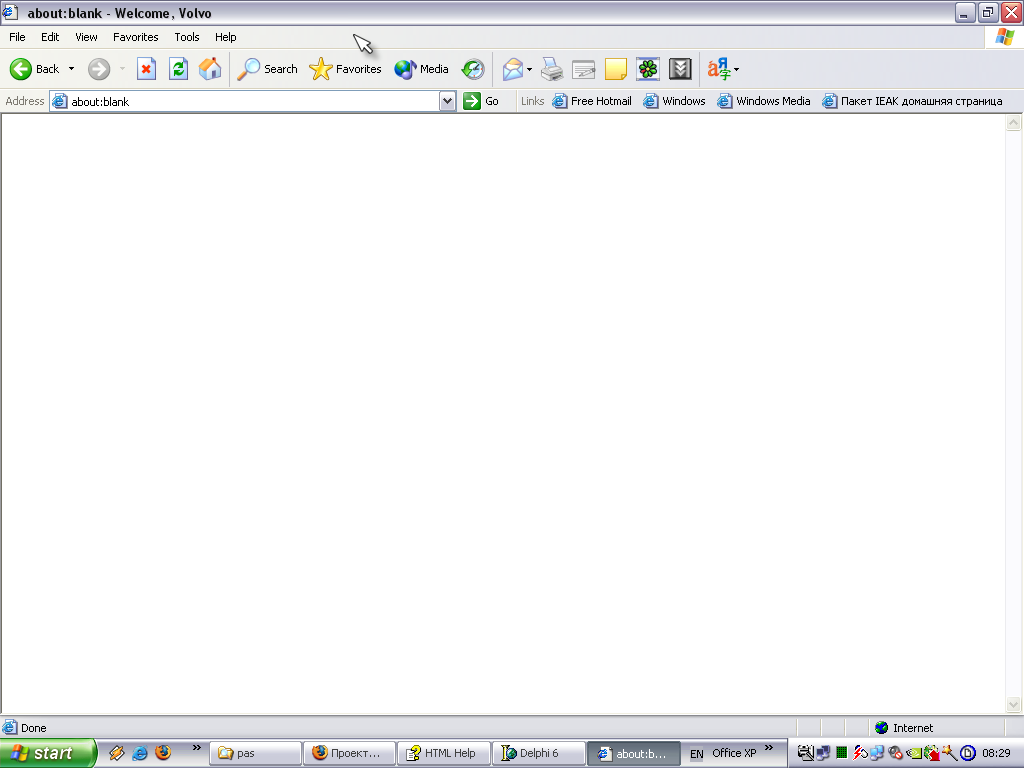The image size is (1024, 768).
Task: Click the yellow note toolbar icon
Action: click(616, 69)
